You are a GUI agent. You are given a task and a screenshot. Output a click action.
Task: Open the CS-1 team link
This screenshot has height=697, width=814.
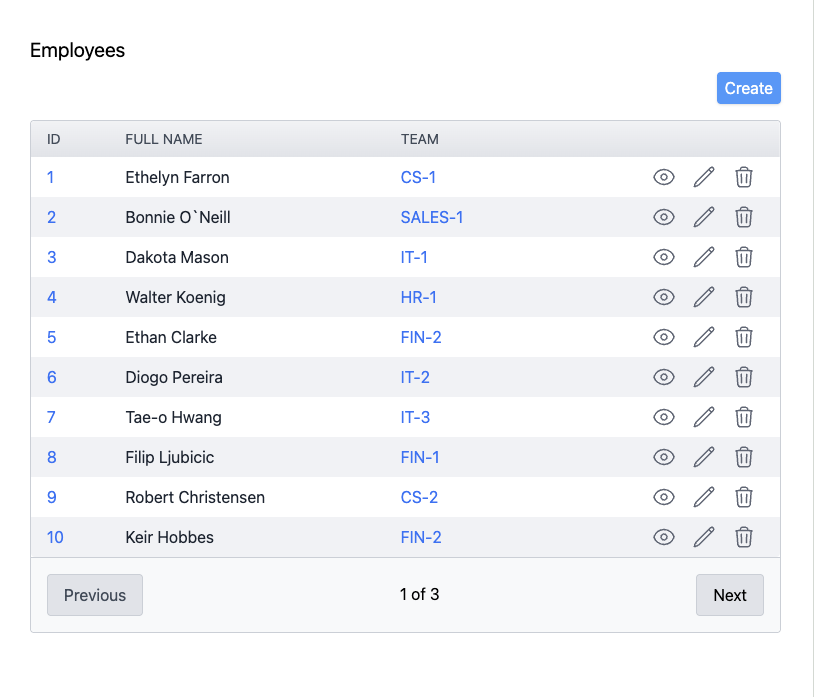point(418,177)
